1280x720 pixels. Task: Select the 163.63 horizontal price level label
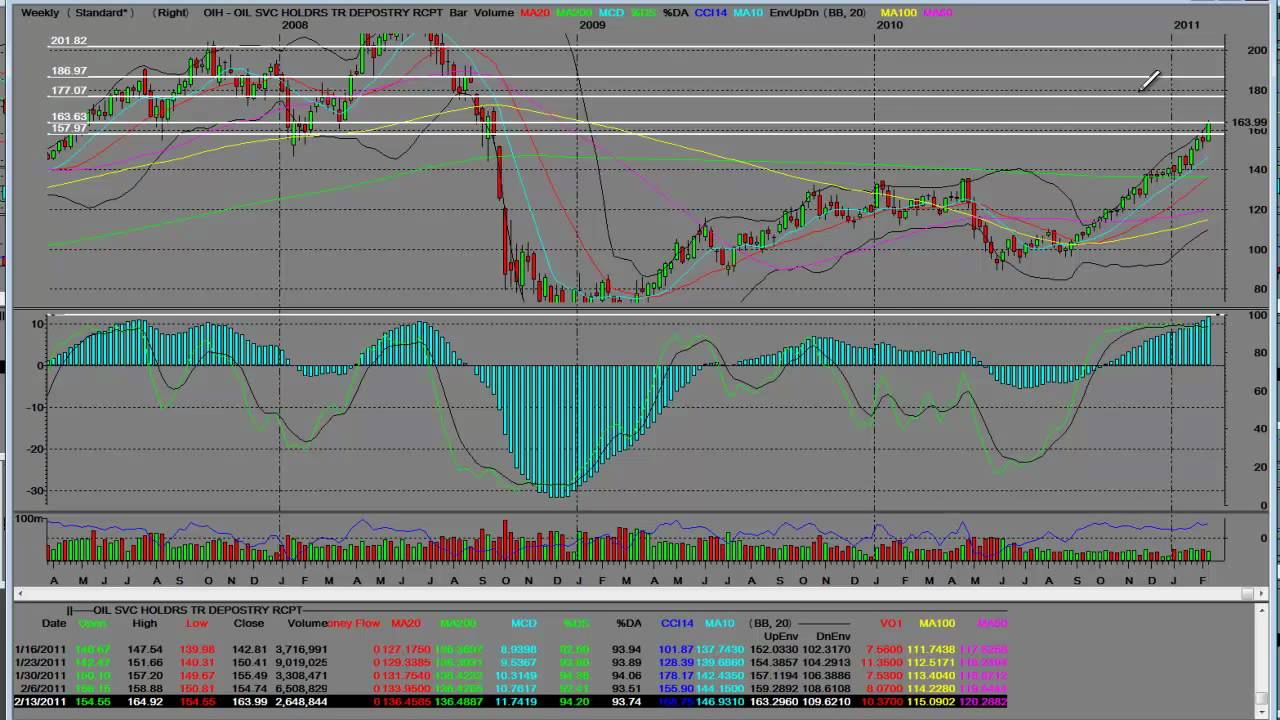[69, 117]
